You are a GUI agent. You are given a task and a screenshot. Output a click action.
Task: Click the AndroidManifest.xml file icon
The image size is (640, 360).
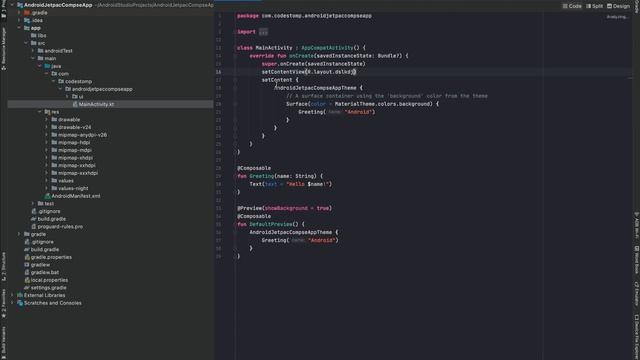(x=47, y=196)
